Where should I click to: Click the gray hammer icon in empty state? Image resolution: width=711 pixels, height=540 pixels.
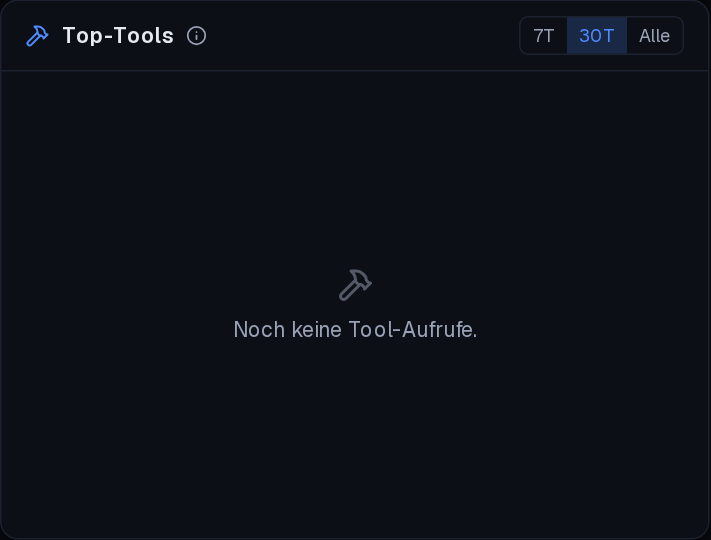click(355, 285)
